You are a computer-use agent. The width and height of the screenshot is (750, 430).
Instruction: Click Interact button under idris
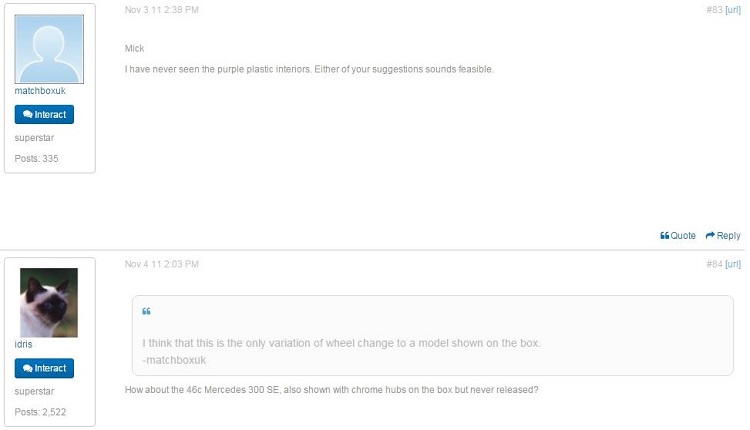coord(44,368)
